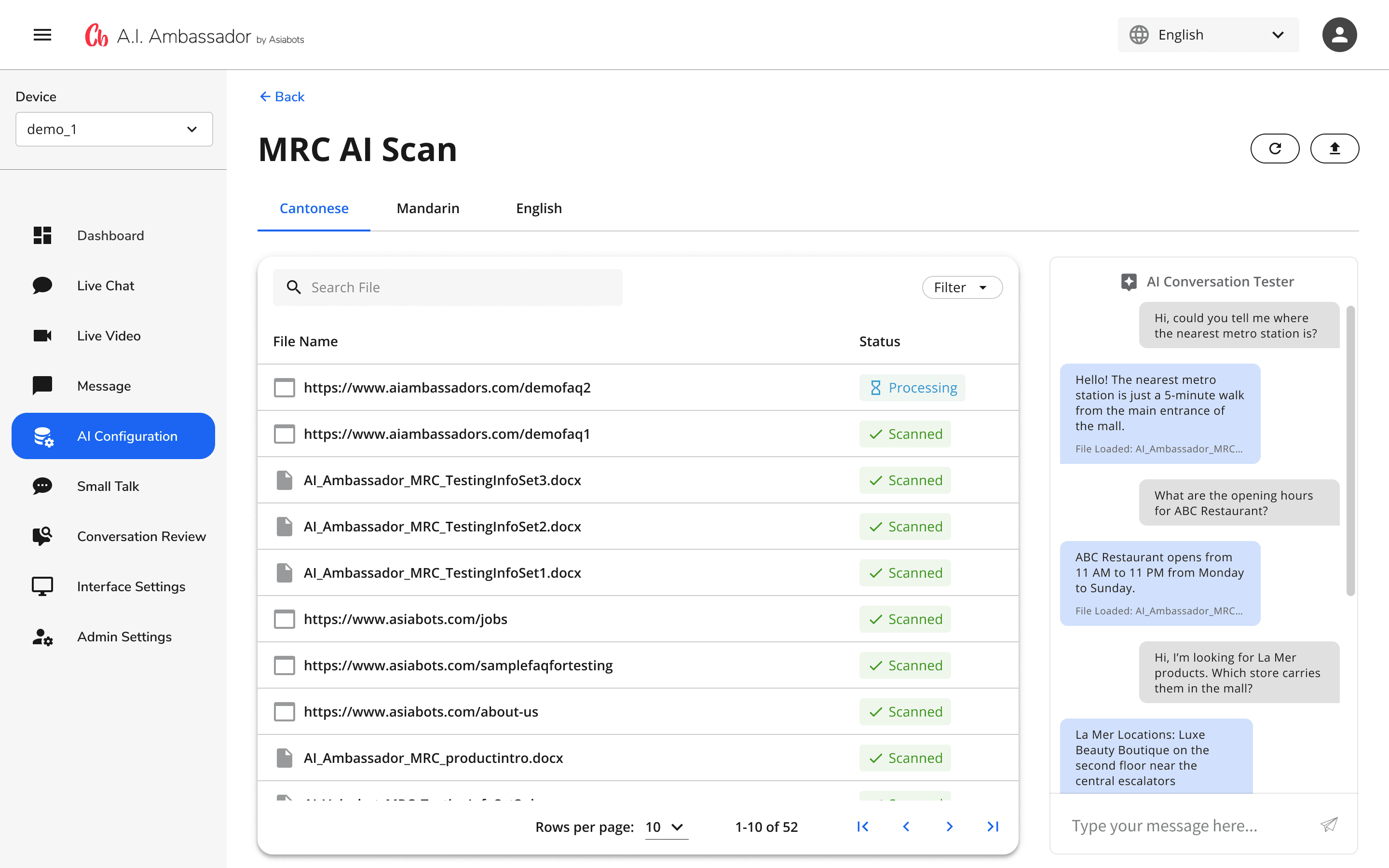Go to next page of files
The image size is (1389, 868).
(949, 827)
